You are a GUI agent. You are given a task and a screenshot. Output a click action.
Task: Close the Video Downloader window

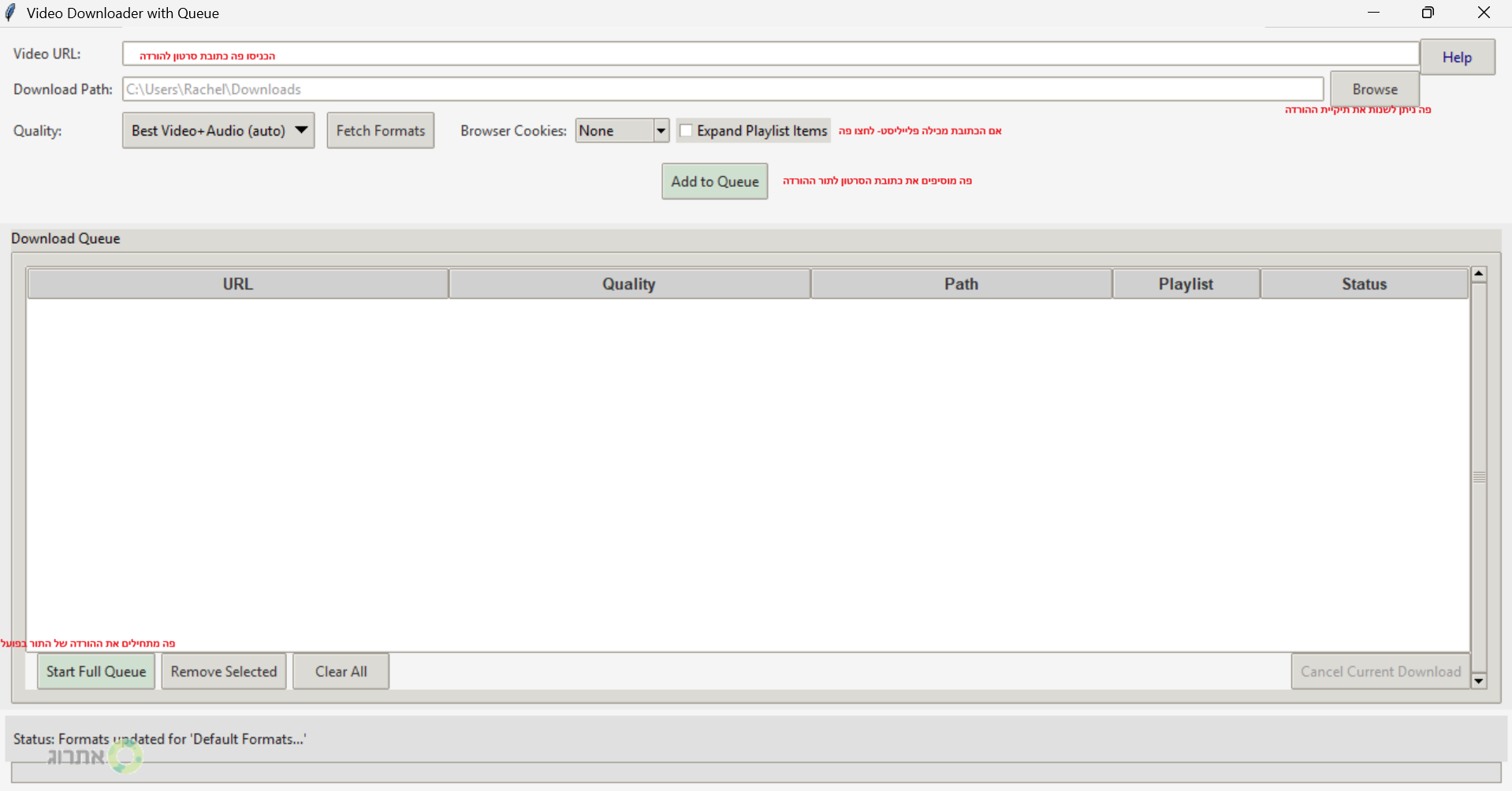click(1484, 13)
